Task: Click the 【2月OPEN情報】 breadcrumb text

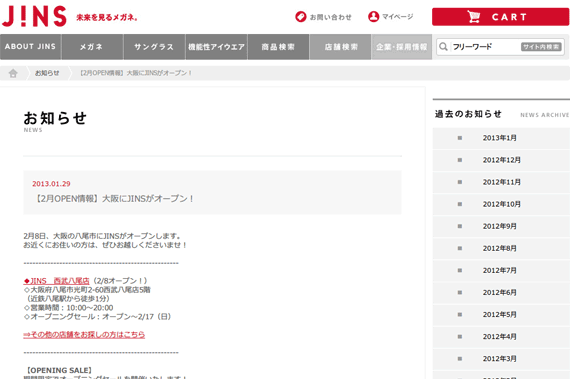Action: coord(136,73)
